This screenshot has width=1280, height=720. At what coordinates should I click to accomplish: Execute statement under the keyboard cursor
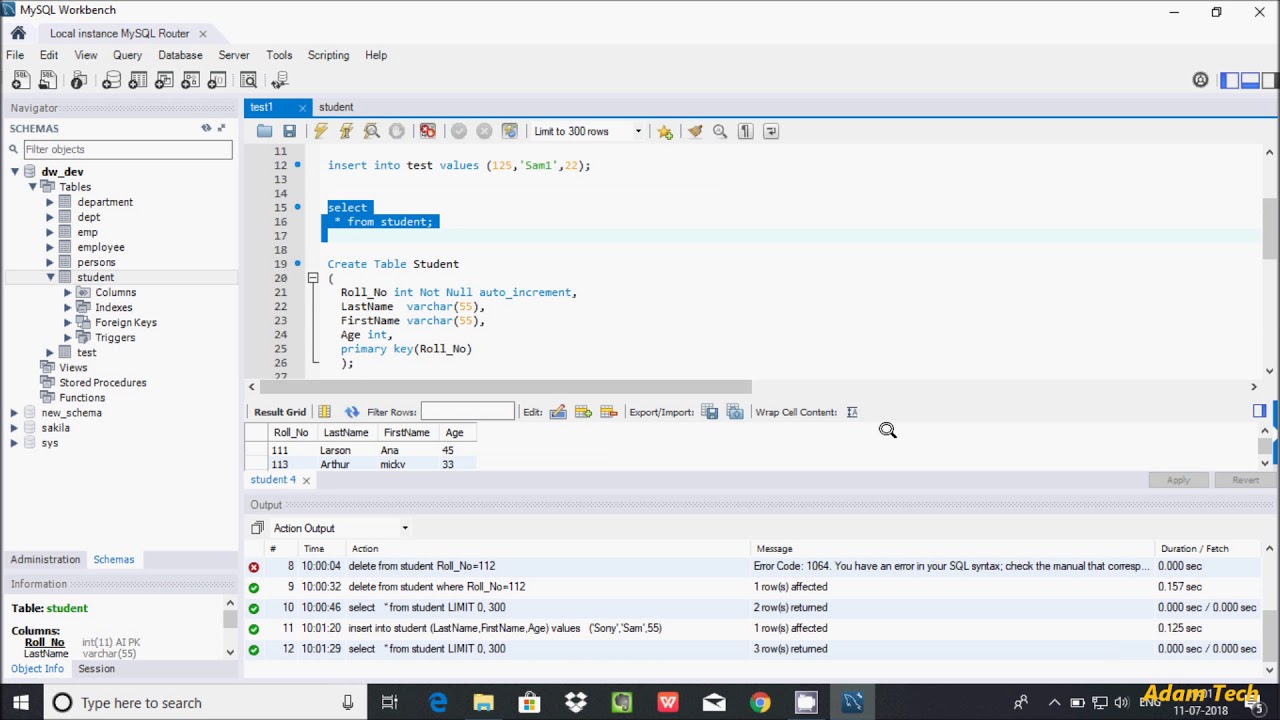click(x=346, y=131)
